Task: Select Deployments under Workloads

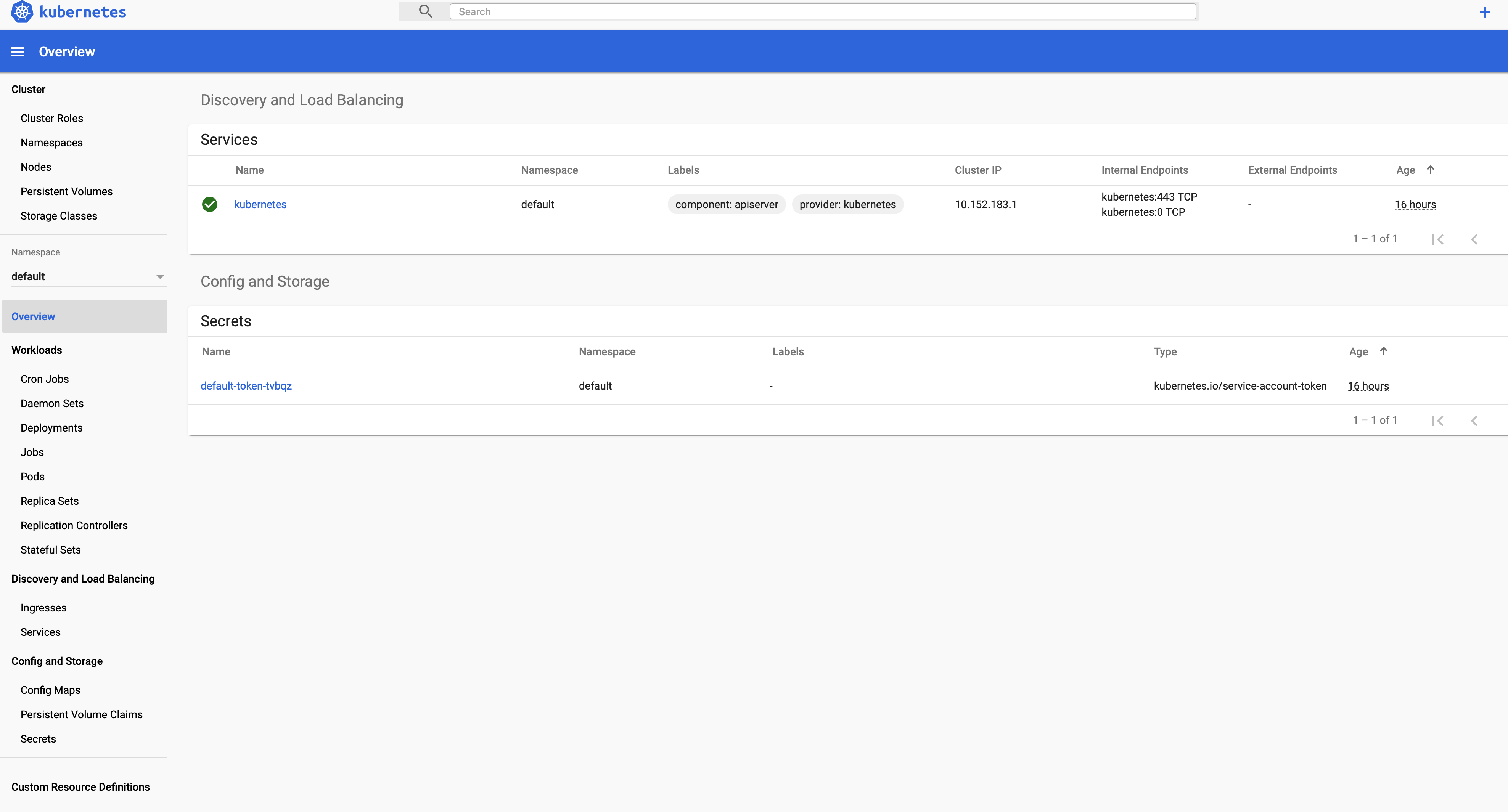Action: click(x=51, y=428)
